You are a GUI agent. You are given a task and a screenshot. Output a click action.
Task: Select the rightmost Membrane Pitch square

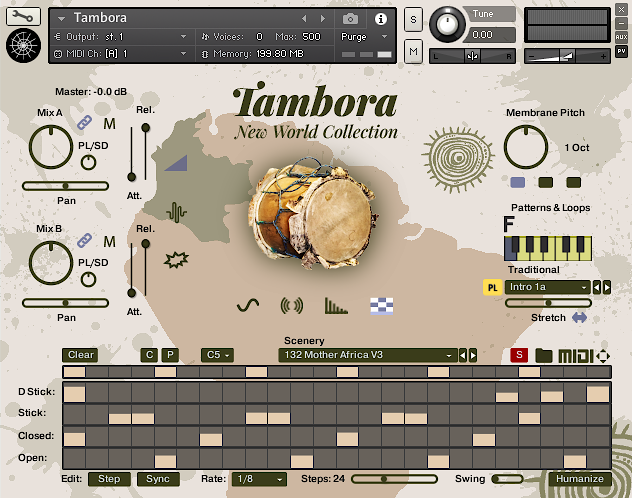click(574, 183)
